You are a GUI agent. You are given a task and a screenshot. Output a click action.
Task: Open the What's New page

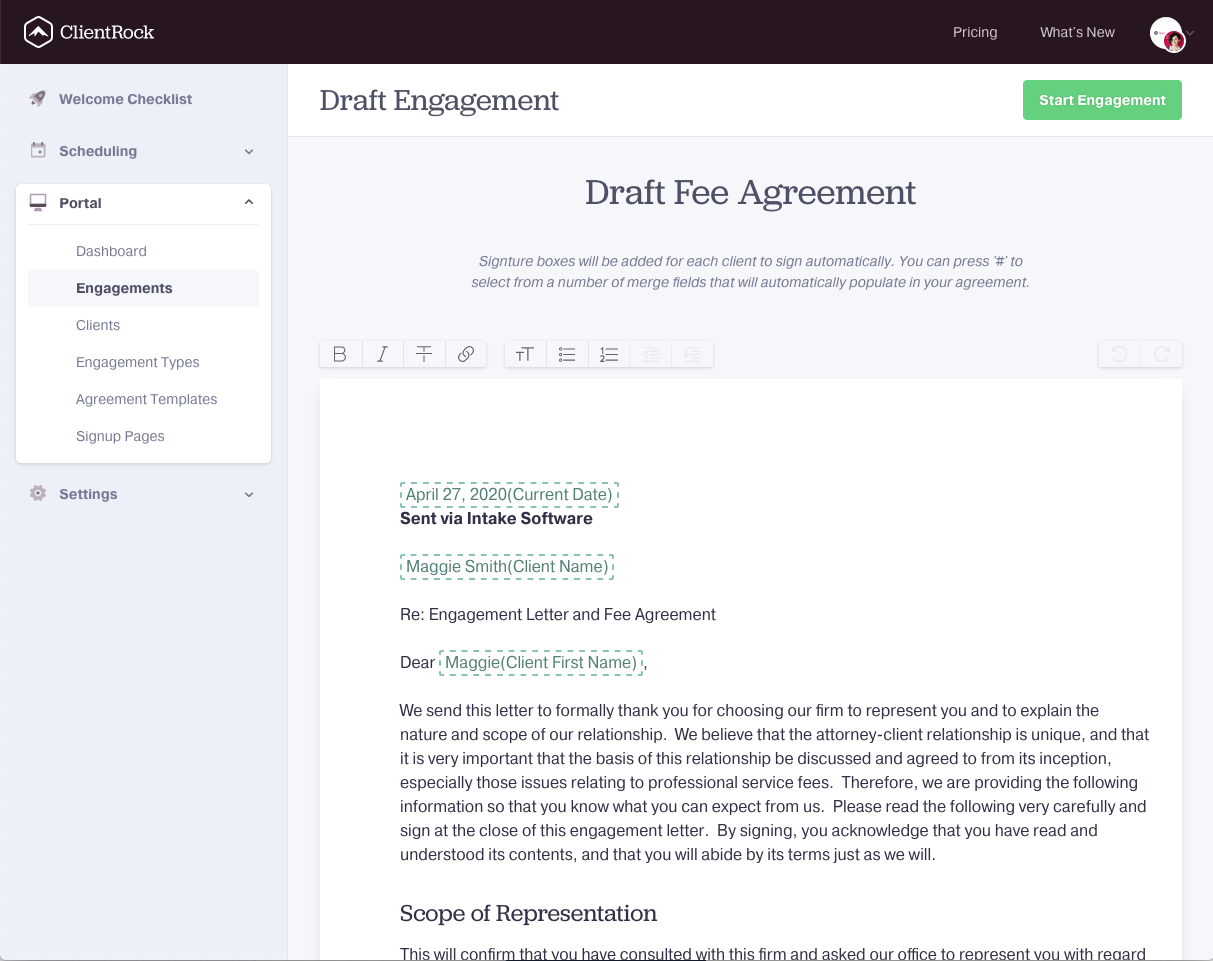point(1077,32)
